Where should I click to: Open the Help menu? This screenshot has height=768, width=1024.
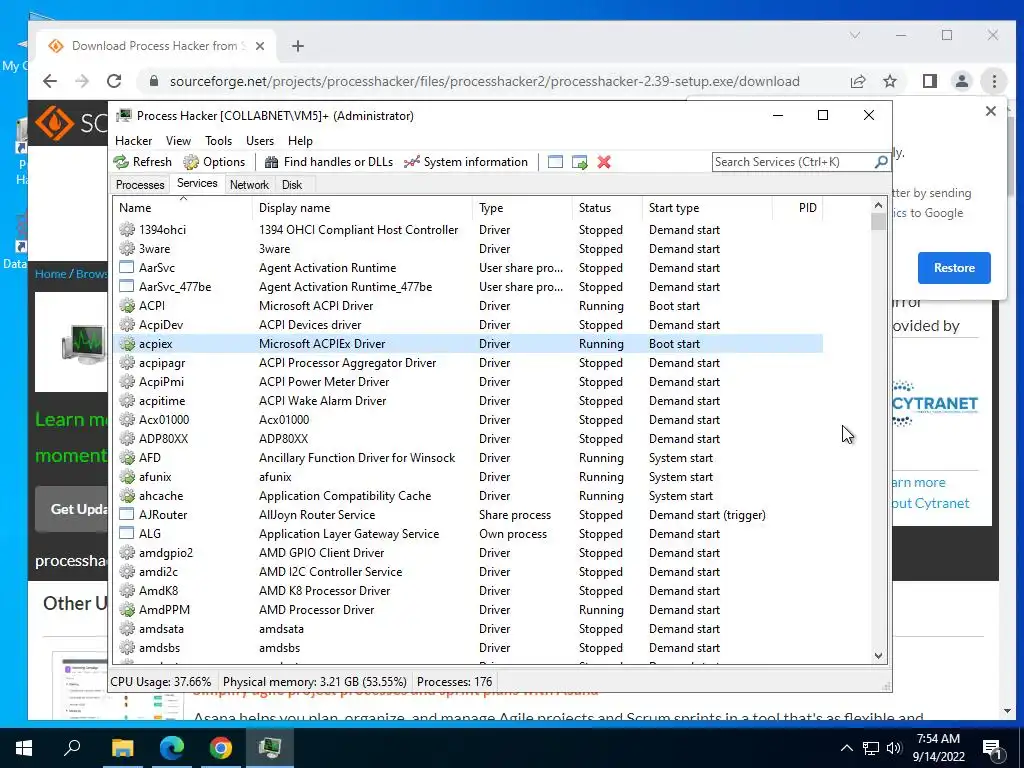point(300,141)
